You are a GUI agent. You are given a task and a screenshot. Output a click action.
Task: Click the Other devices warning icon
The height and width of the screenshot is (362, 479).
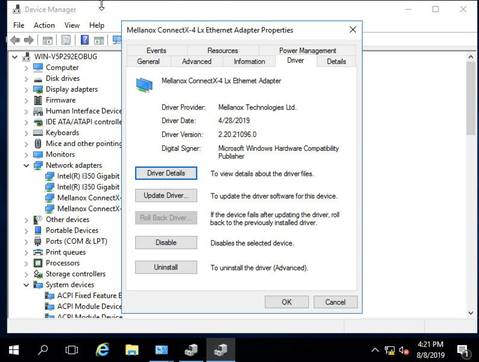pos(38,220)
